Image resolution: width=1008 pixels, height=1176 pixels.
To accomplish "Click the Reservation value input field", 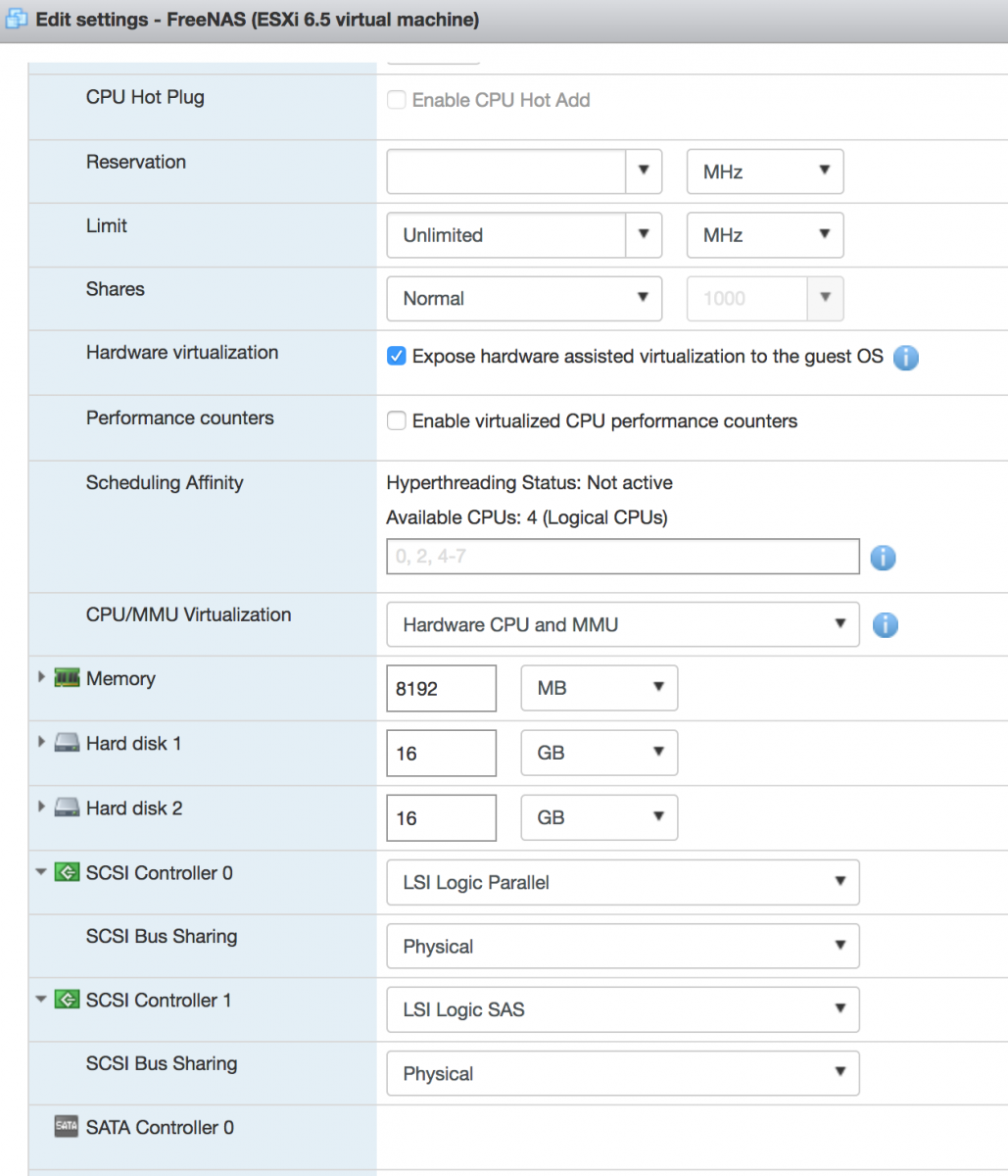I will pos(506,171).
